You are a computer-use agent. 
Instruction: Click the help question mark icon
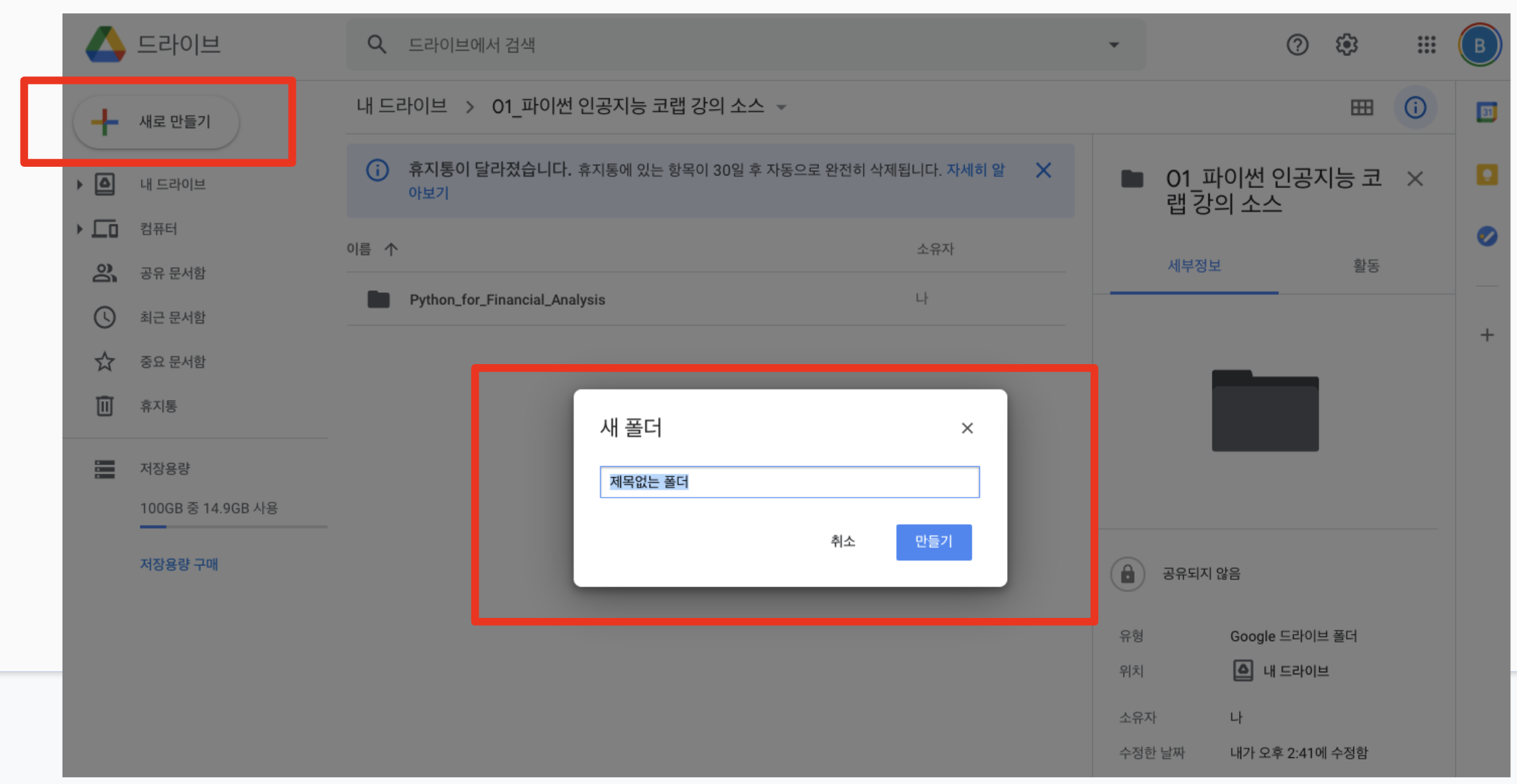1297,45
